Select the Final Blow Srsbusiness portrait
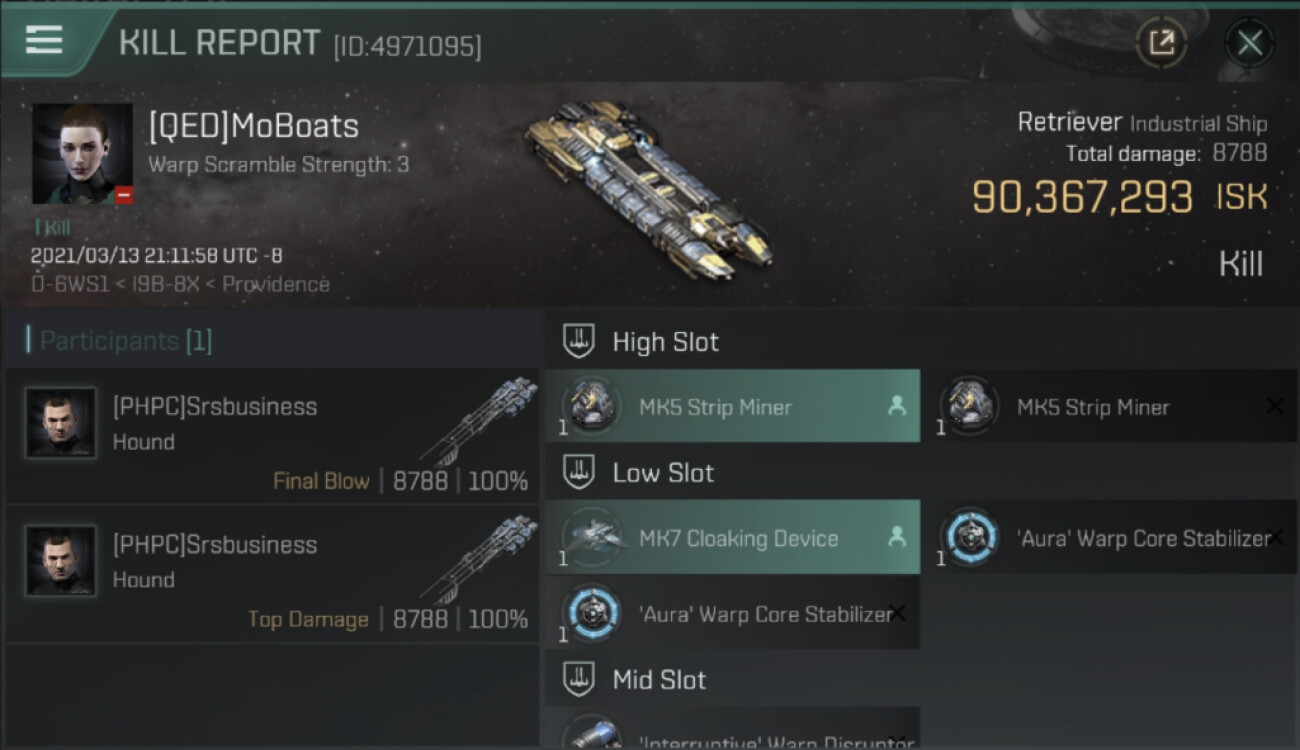1300x750 pixels. (61, 423)
